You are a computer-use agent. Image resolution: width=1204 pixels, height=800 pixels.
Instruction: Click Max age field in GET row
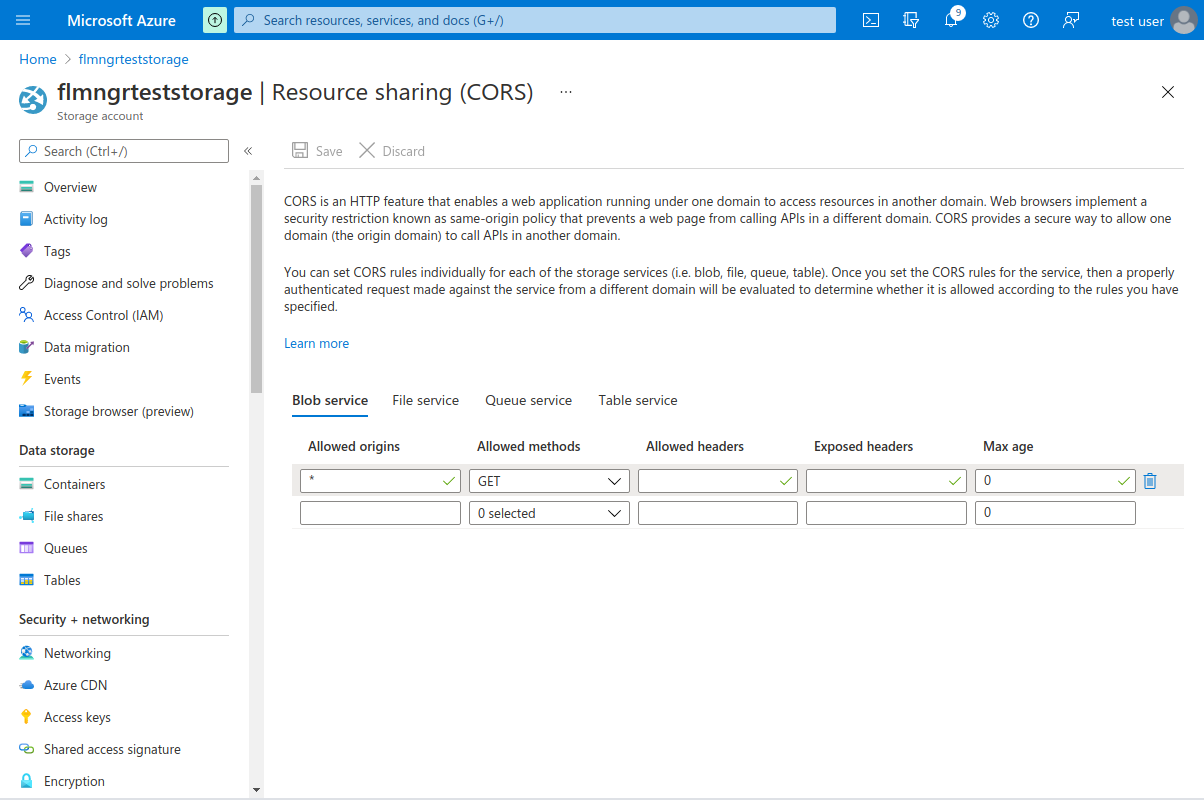coord(1055,481)
